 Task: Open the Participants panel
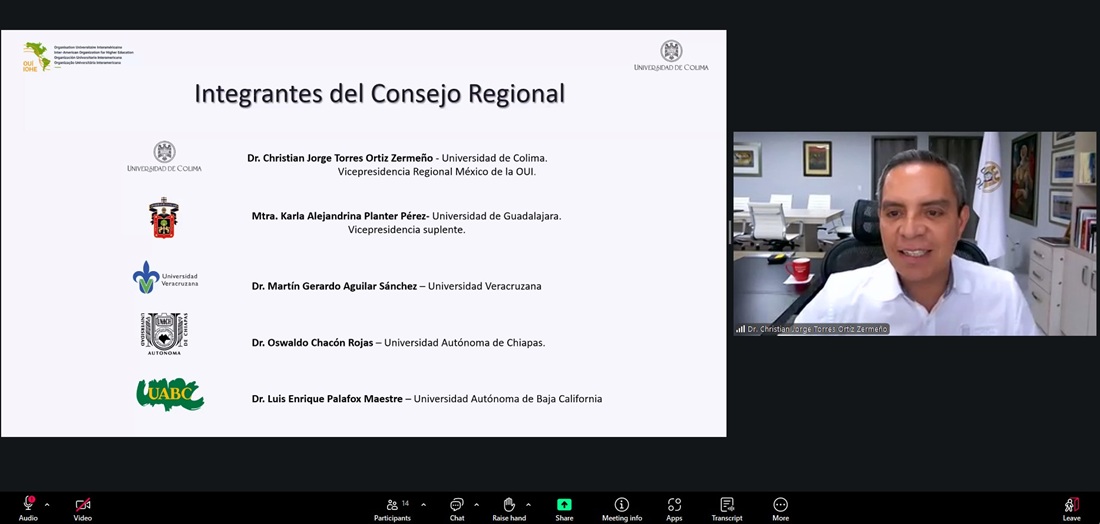(x=392, y=506)
